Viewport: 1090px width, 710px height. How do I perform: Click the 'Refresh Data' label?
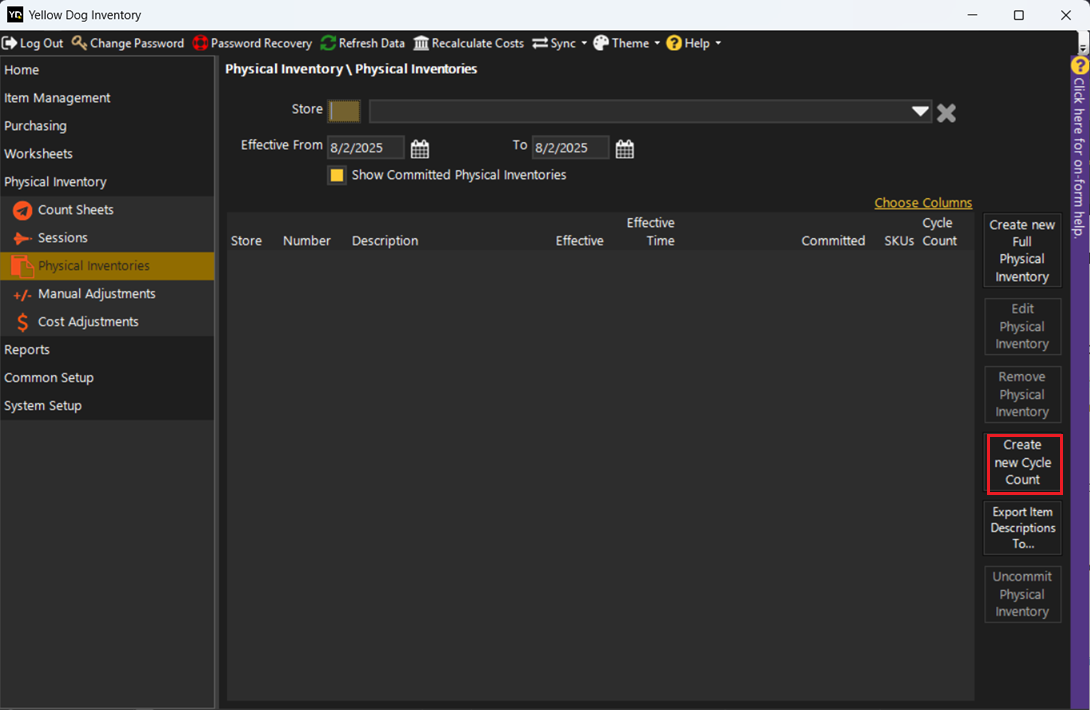click(x=372, y=43)
